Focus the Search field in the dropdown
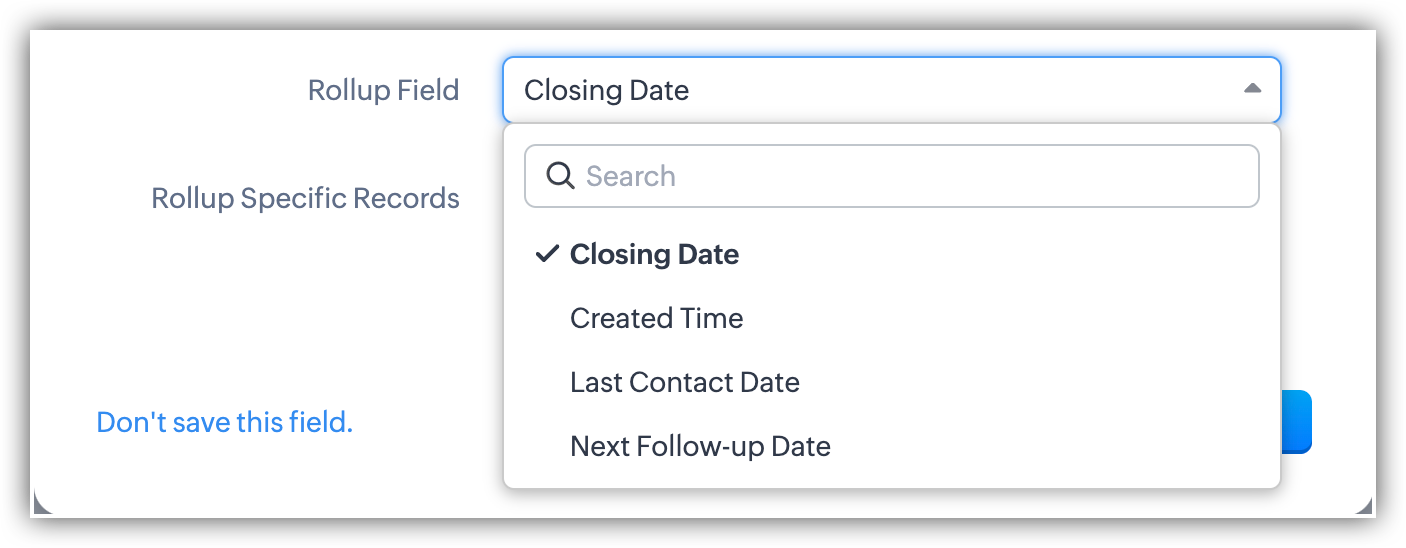This screenshot has width=1406, height=548. coord(900,176)
